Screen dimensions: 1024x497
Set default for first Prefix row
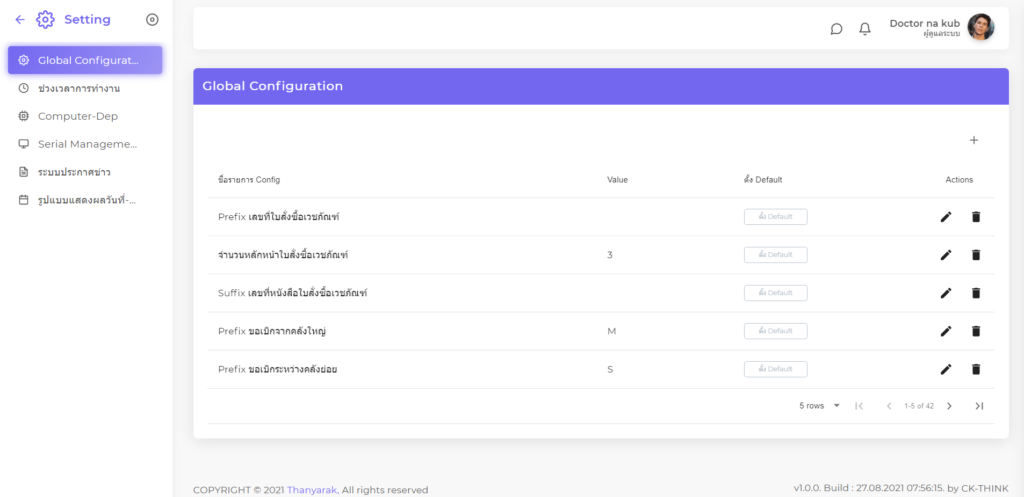(775, 217)
